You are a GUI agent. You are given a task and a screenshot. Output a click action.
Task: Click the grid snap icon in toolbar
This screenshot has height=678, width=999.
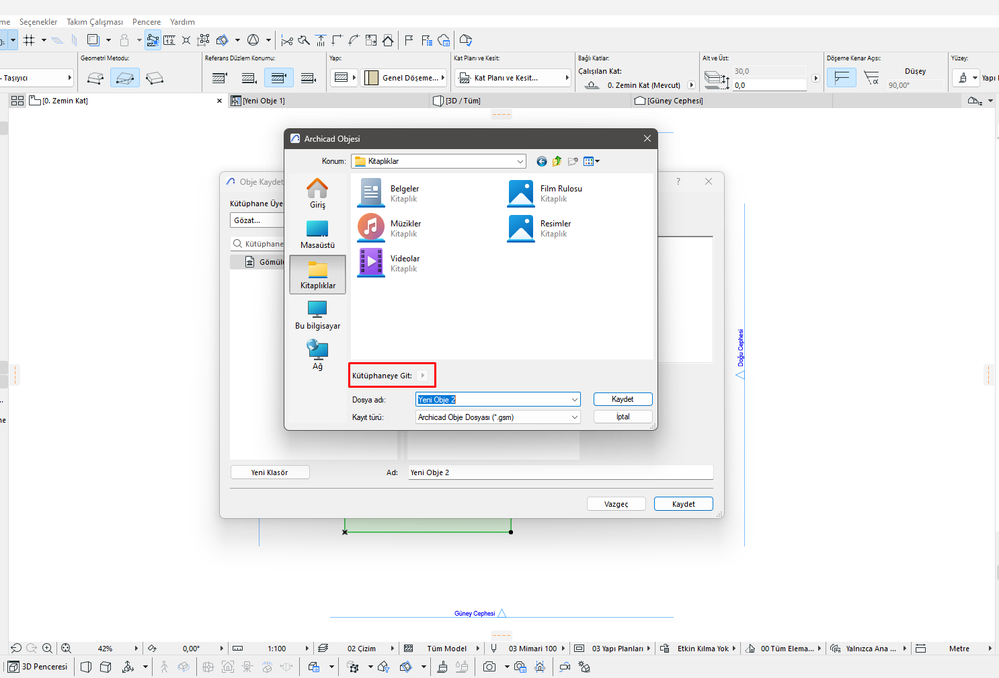pos(29,40)
